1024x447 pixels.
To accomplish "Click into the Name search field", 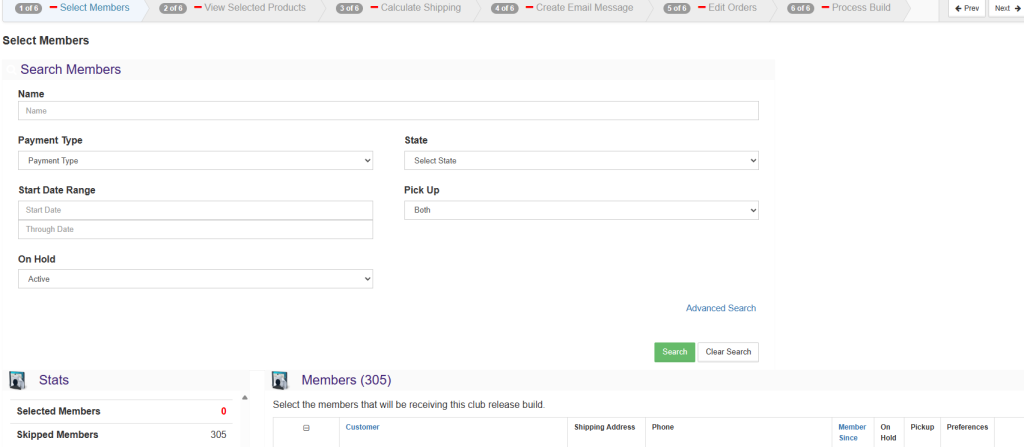I will 388,111.
